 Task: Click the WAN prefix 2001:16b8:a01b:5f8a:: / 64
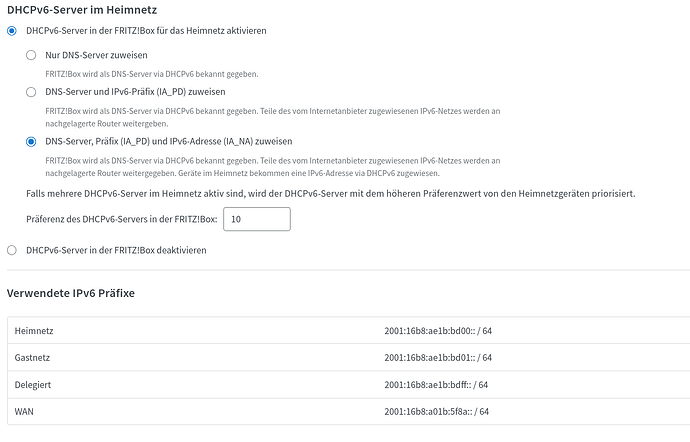click(x=436, y=412)
